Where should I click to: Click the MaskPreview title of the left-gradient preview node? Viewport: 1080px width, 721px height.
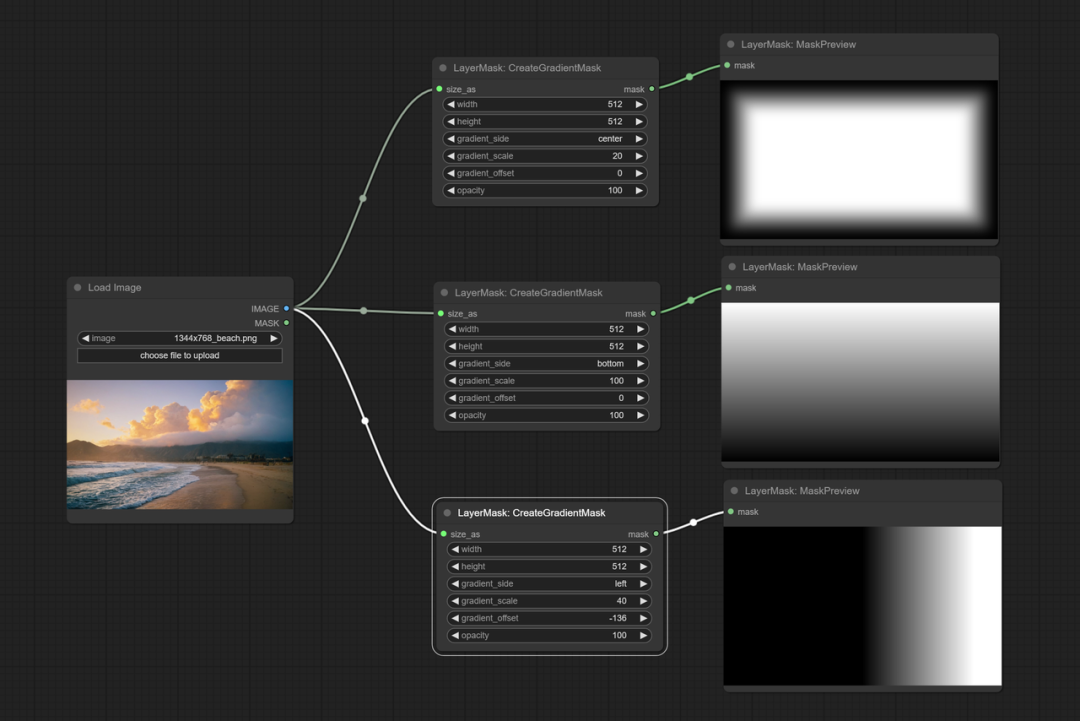[802, 490]
